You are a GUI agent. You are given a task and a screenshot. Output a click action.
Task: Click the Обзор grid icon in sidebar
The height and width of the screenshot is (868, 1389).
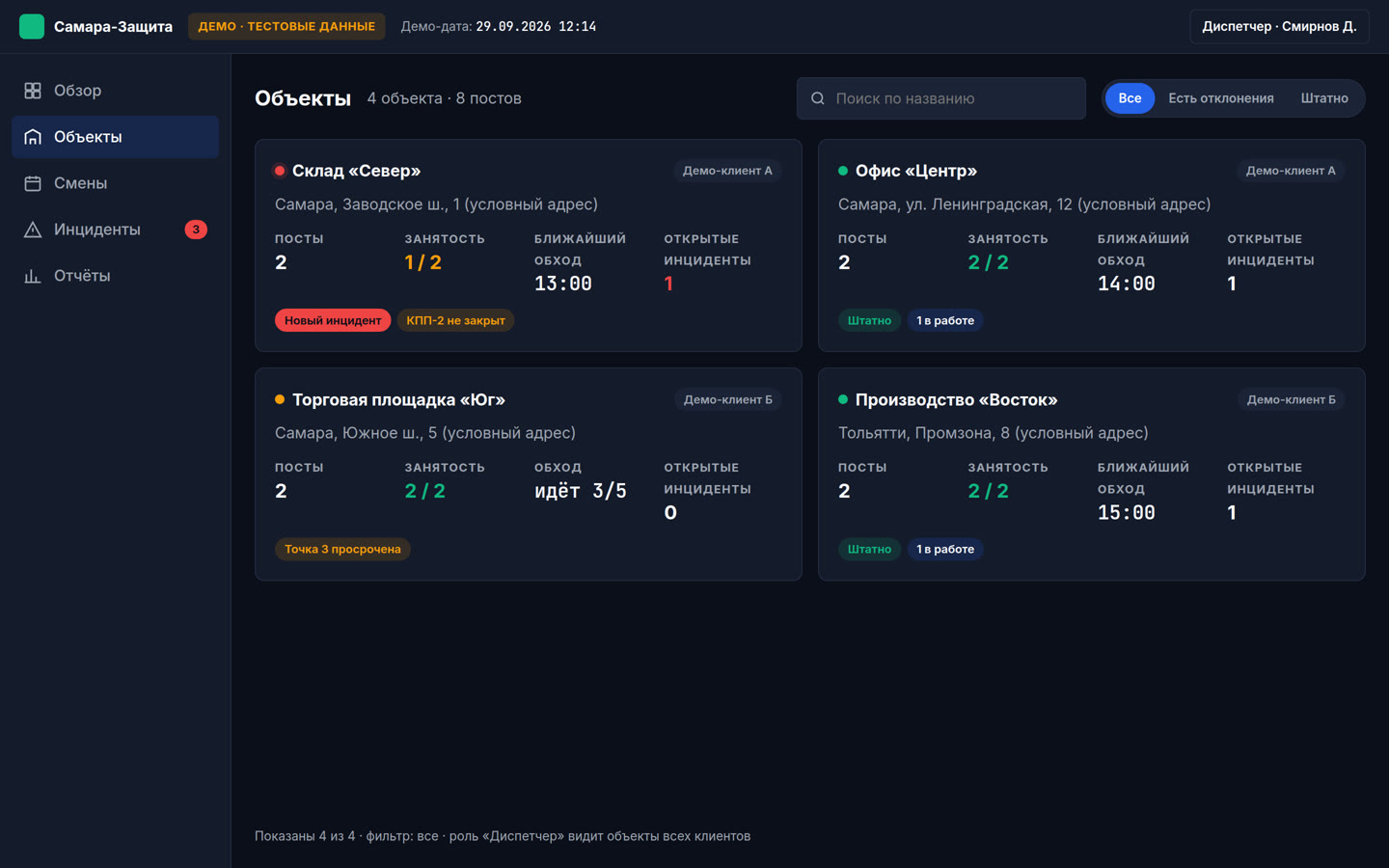(x=33, y=91)
